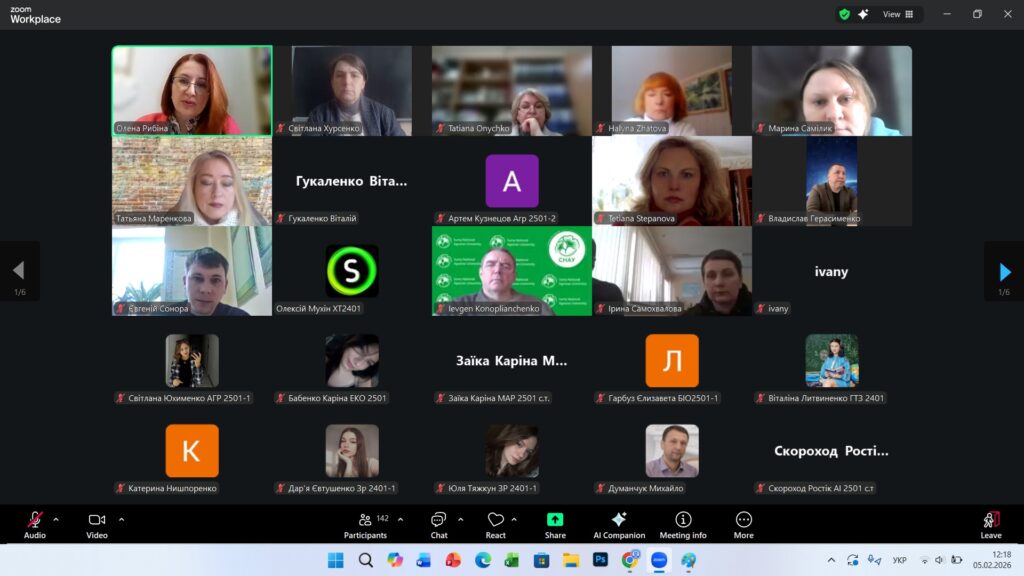Open audio options arrow next to Audio
Screen dimensions: 1024x576
56,519
